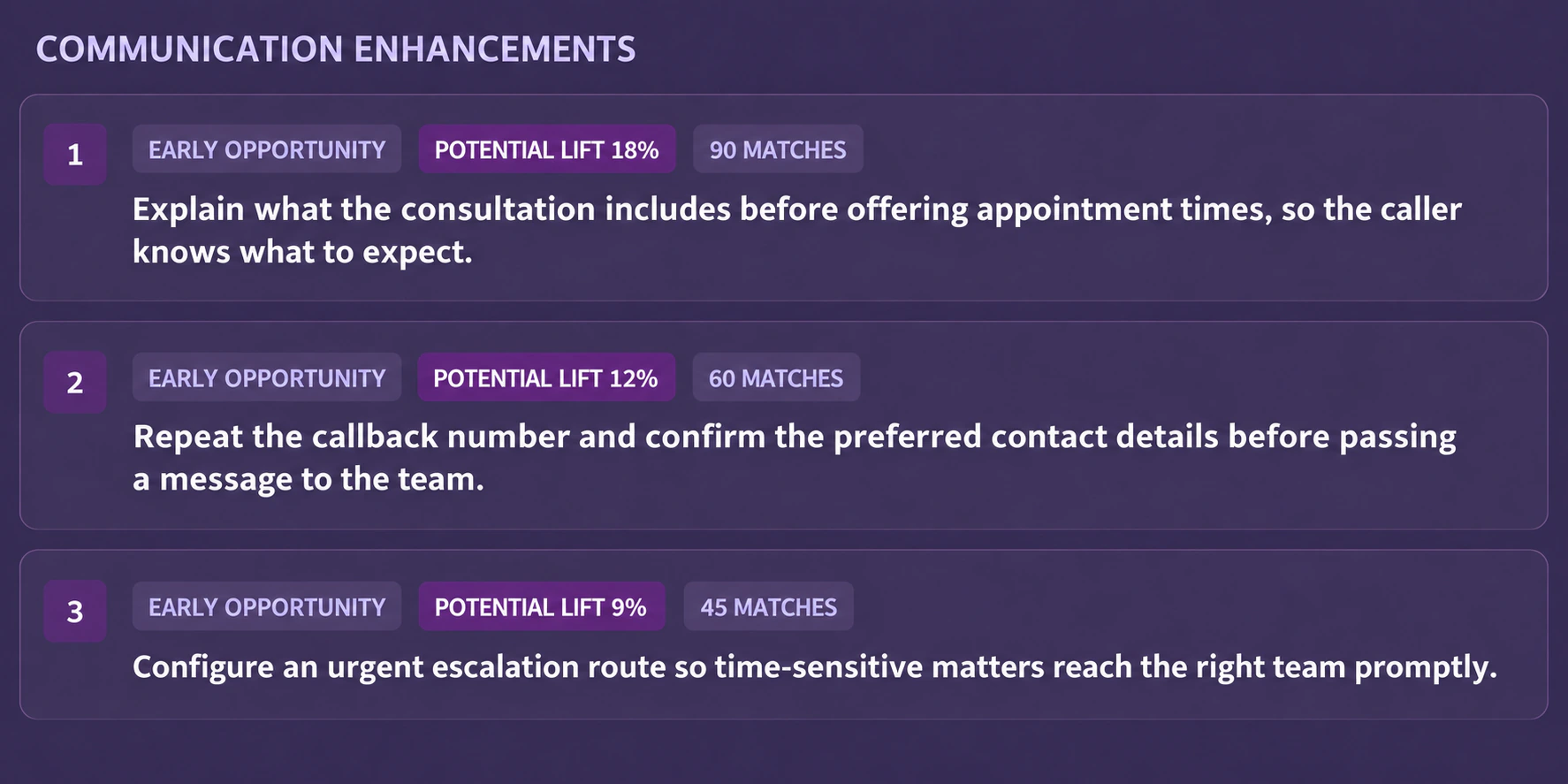Open the 45 Matches tag
This screenshot has width=1568, height=784.
pos(769,607)
